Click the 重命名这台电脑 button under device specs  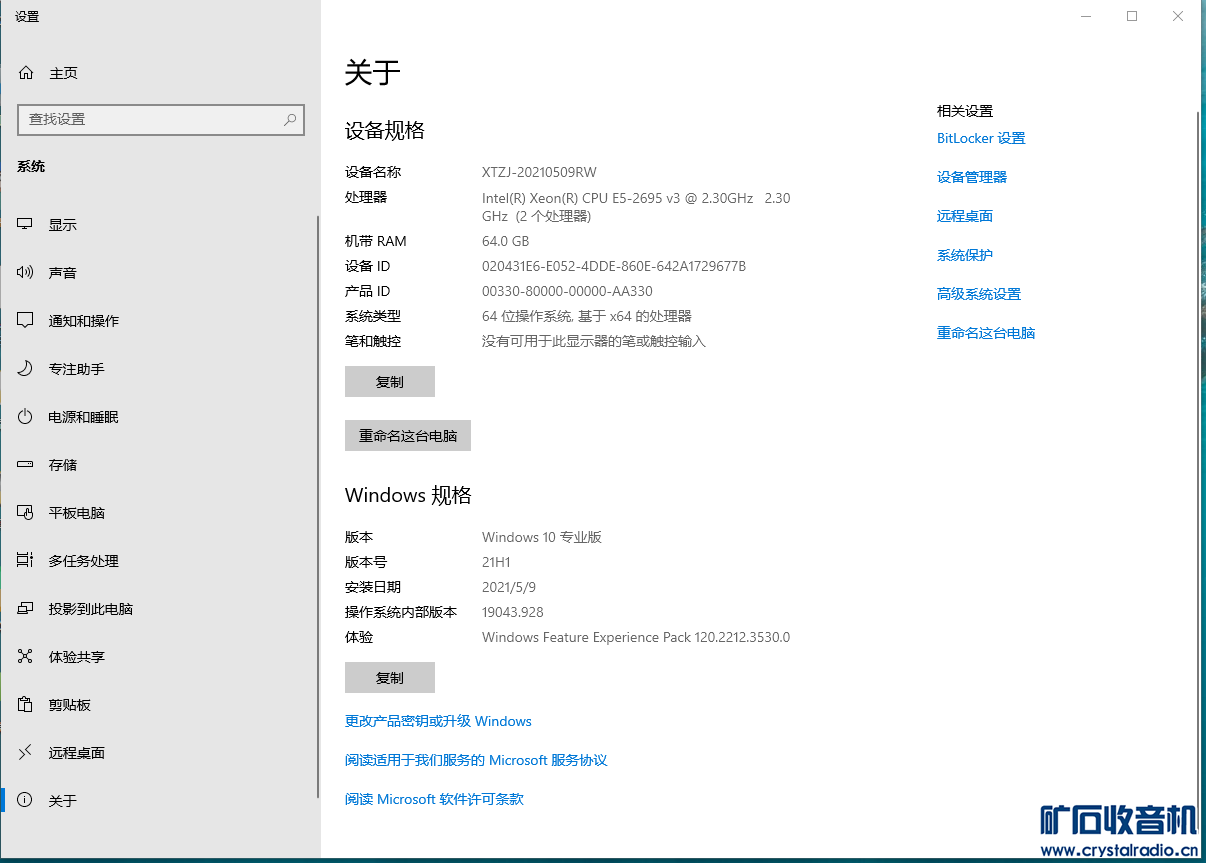[407, 436]
